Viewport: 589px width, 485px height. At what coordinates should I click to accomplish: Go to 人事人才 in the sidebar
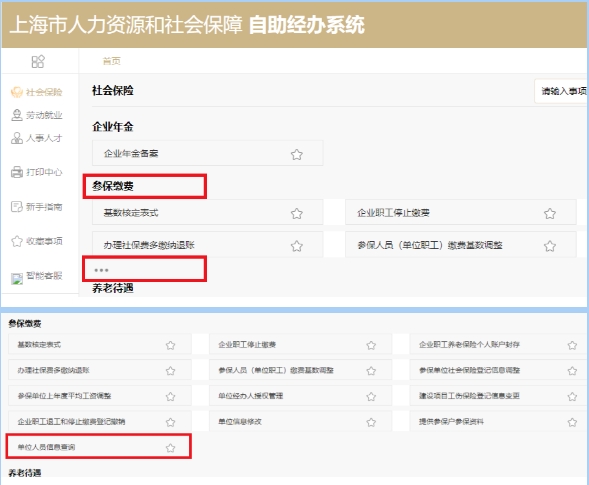click(x=37, y=138)
